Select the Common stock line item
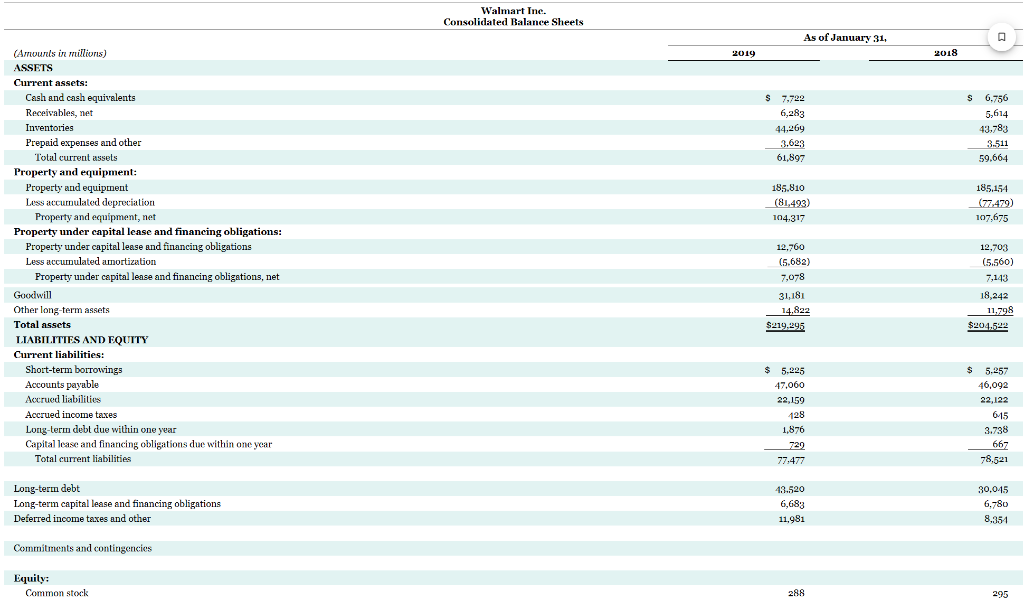The width and height of the screenshot is (1024, 600). pos(56,592)
